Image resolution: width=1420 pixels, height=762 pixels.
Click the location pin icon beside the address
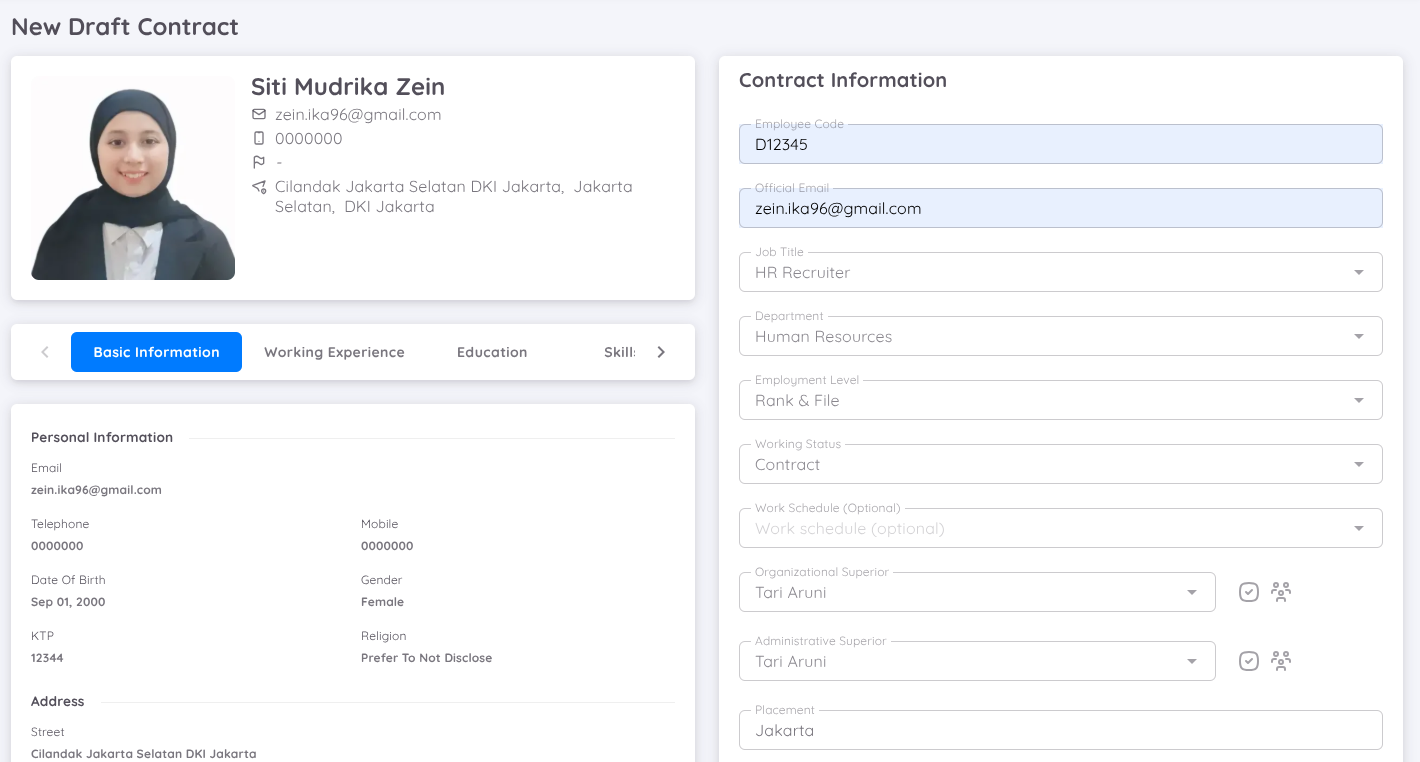259,187
